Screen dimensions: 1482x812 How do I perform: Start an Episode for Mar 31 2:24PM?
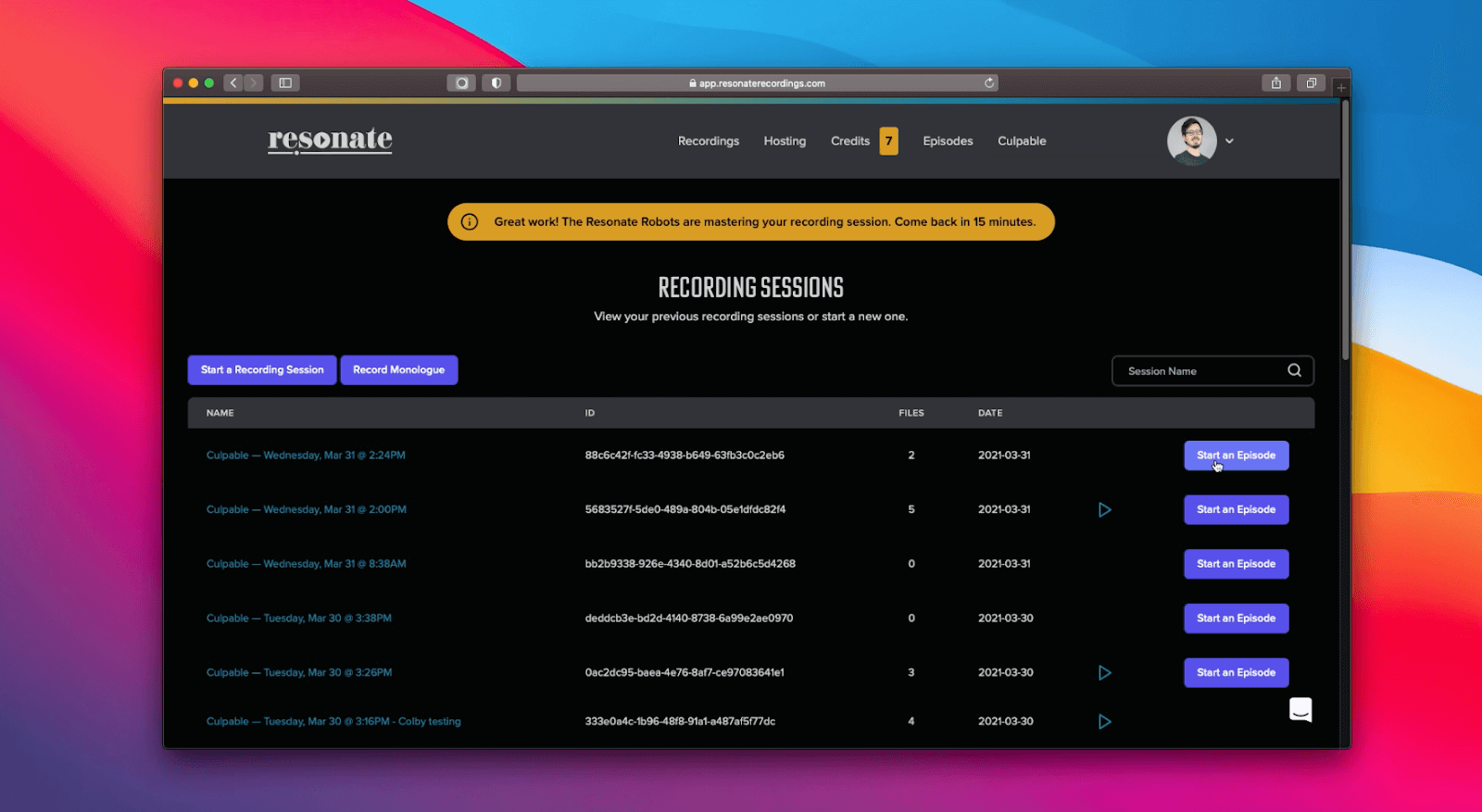coord(1236,455)
